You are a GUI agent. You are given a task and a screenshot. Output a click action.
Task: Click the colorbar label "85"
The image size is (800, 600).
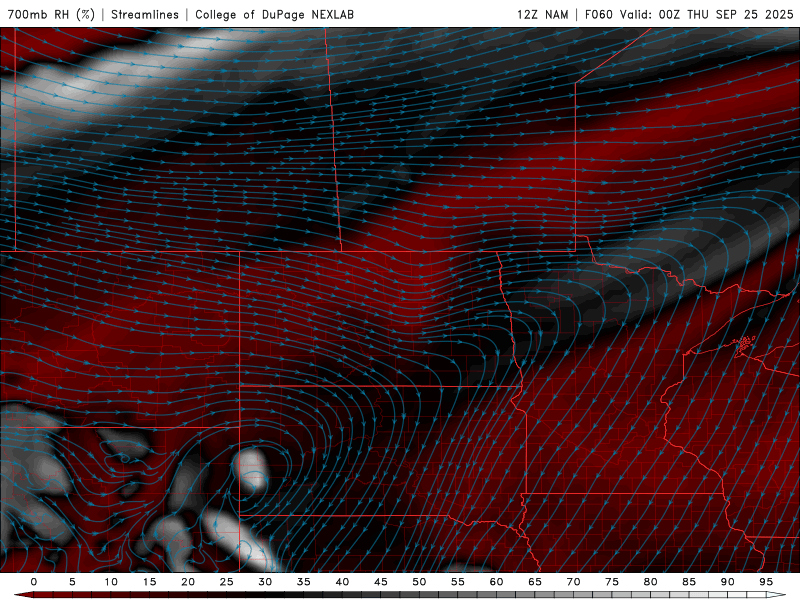click(689, 582)
